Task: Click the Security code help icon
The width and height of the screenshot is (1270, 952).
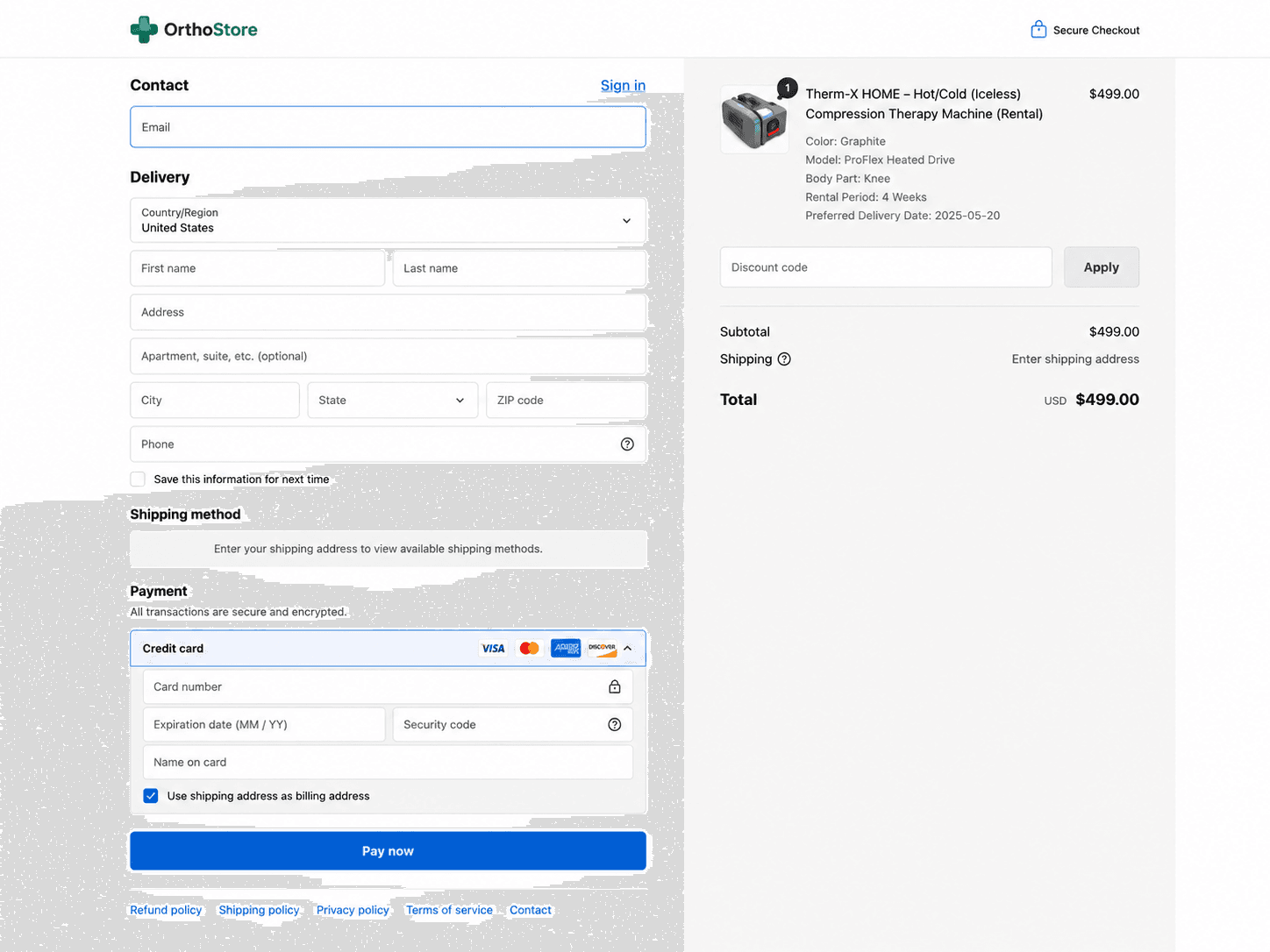Action: [x=615, y=725]
